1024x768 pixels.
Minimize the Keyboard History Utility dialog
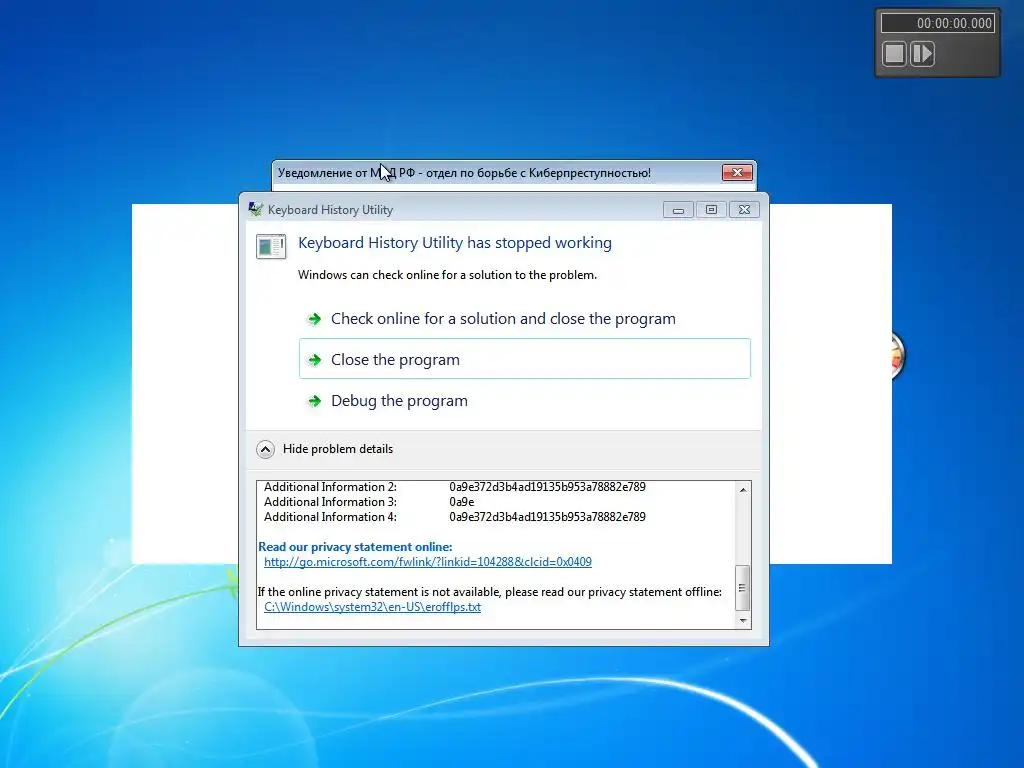tap(679, 210)
